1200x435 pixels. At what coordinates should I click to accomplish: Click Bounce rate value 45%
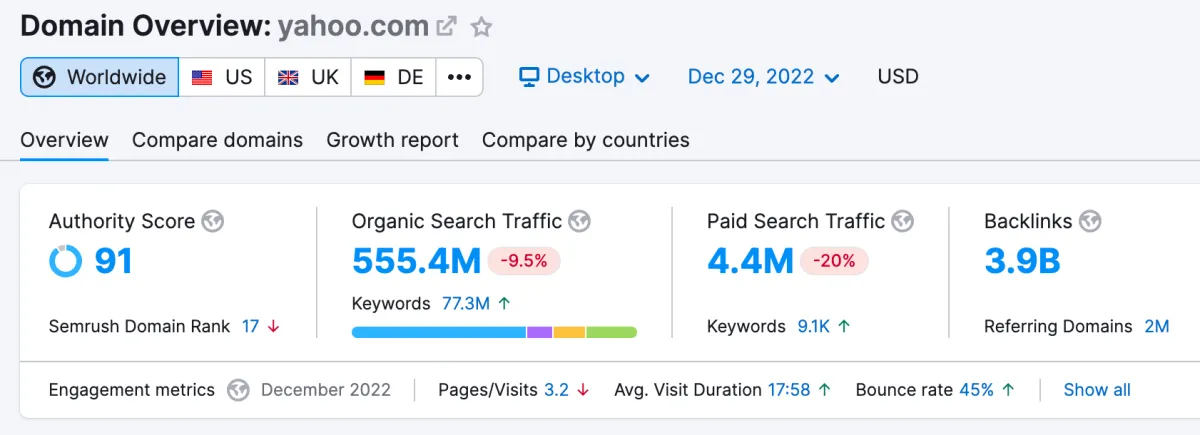976,390
